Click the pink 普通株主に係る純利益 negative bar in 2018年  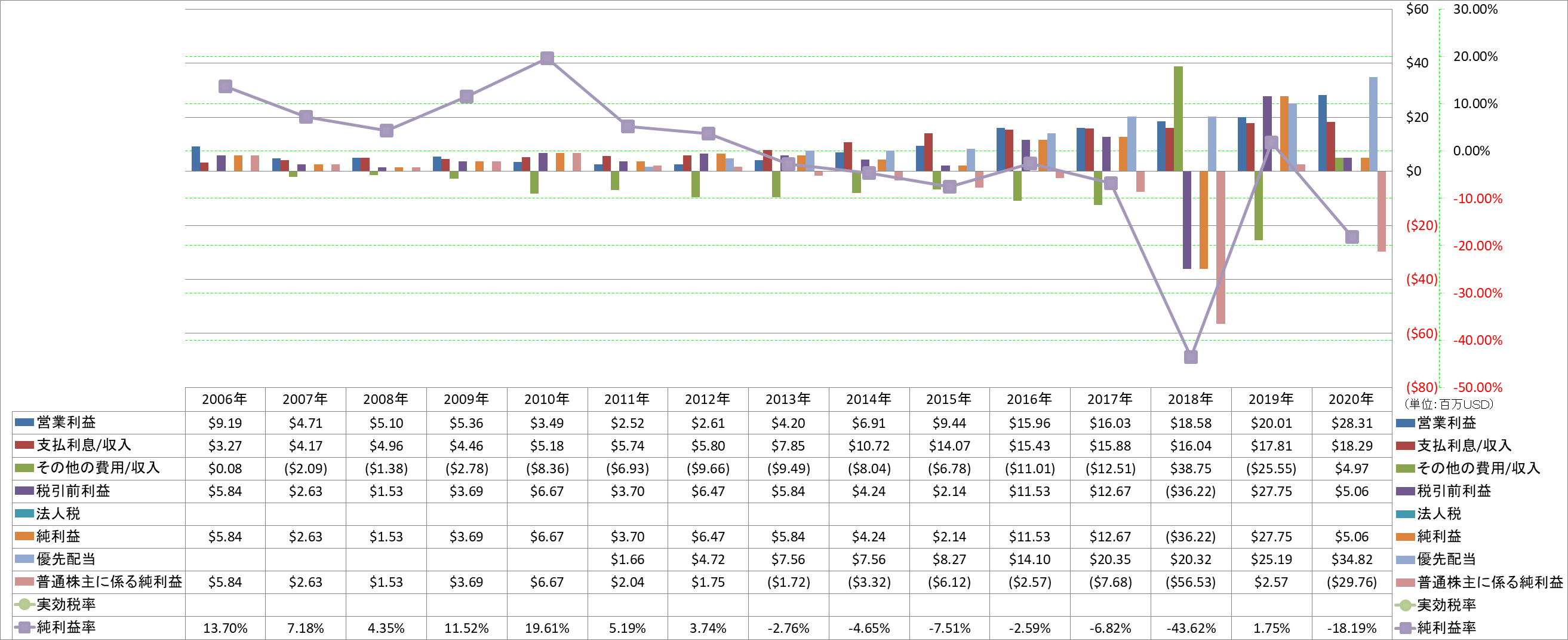coord(1220,247)
